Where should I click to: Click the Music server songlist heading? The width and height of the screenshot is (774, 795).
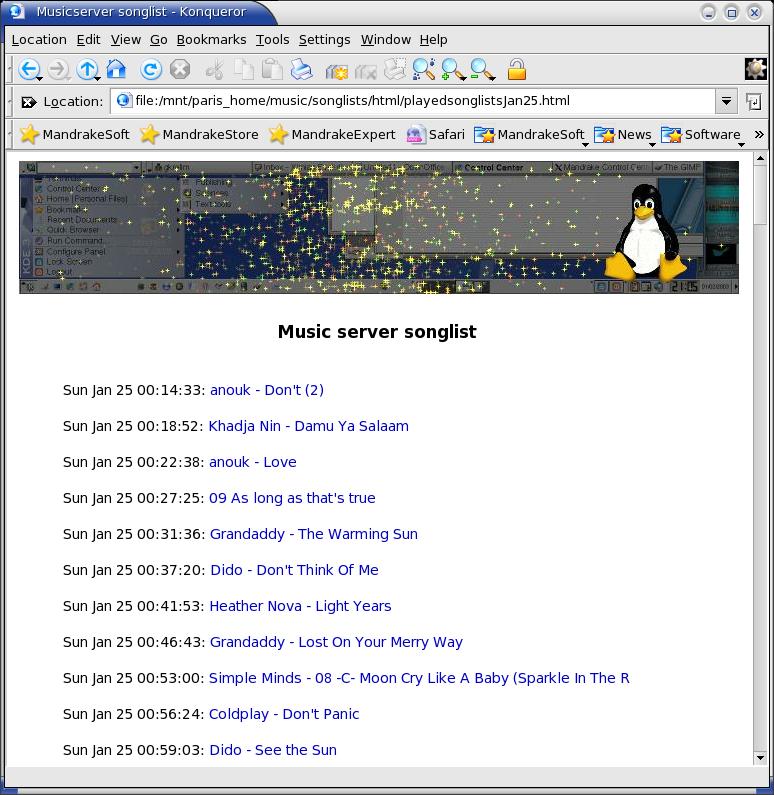point(377,332)
